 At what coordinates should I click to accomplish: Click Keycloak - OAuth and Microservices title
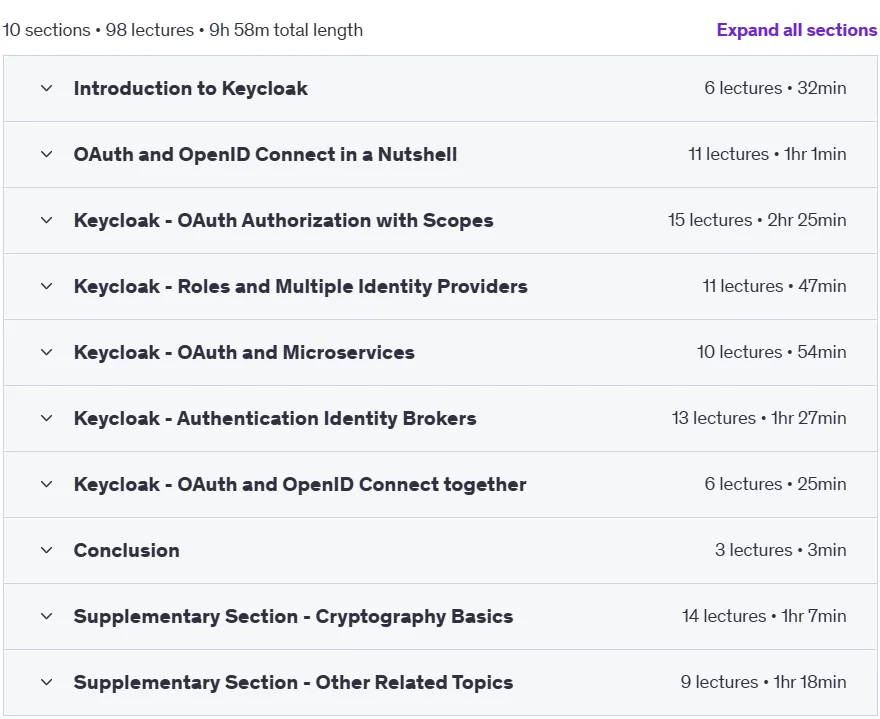coord(244,352)
